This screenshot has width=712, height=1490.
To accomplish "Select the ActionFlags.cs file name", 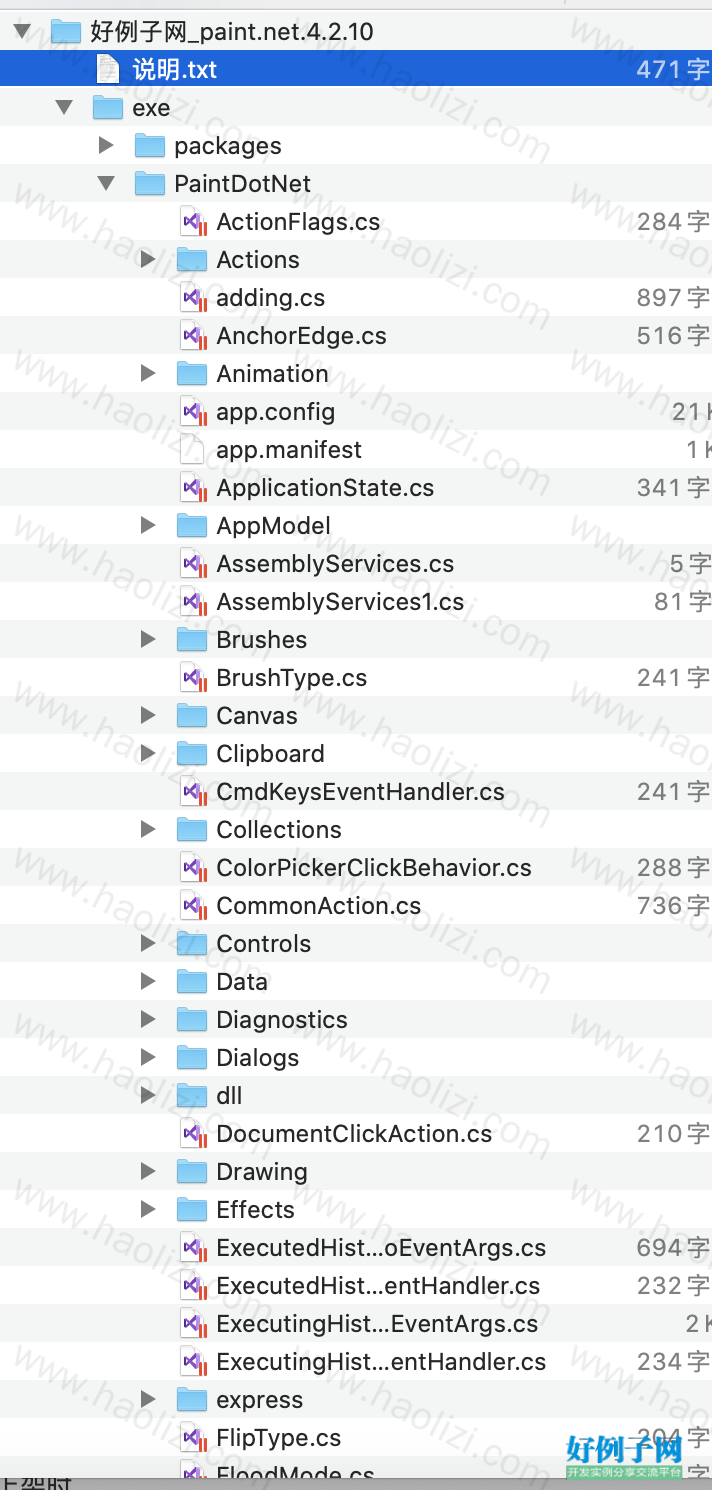I will tap(298, 222).
